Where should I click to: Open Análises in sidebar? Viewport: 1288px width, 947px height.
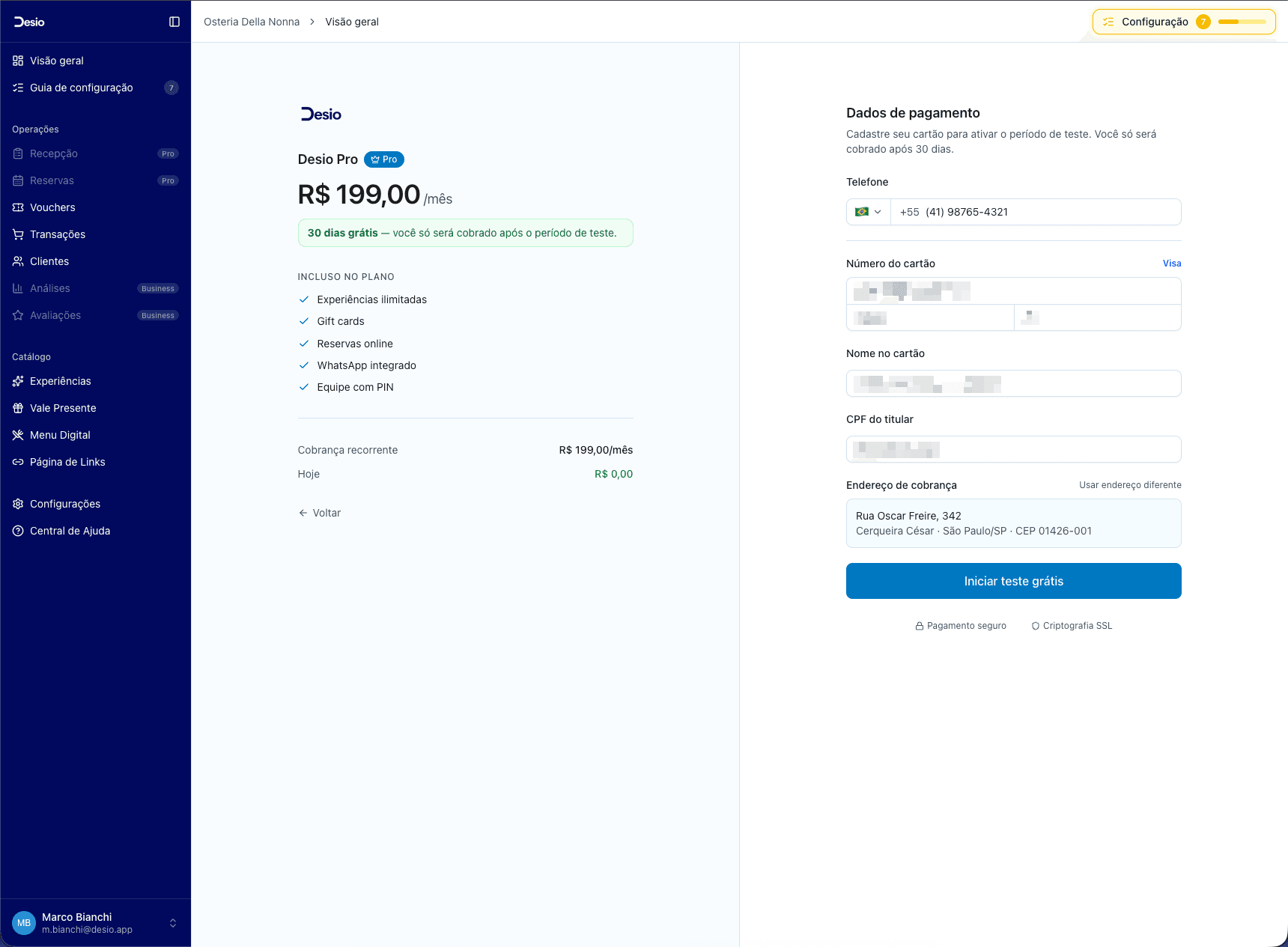(x=96, y=288)
